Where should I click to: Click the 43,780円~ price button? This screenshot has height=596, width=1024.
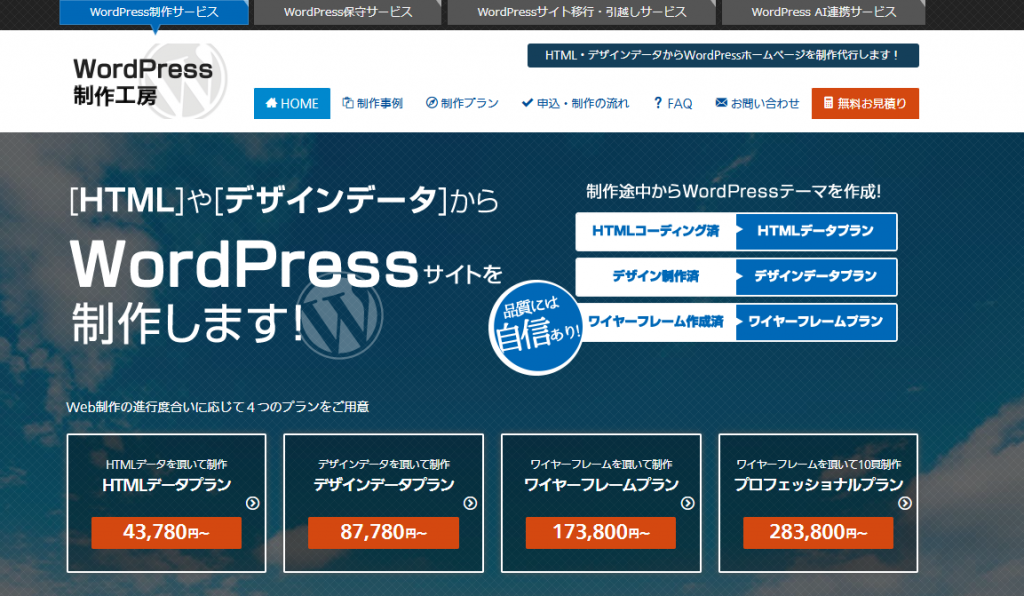click(x=167, y=533)
